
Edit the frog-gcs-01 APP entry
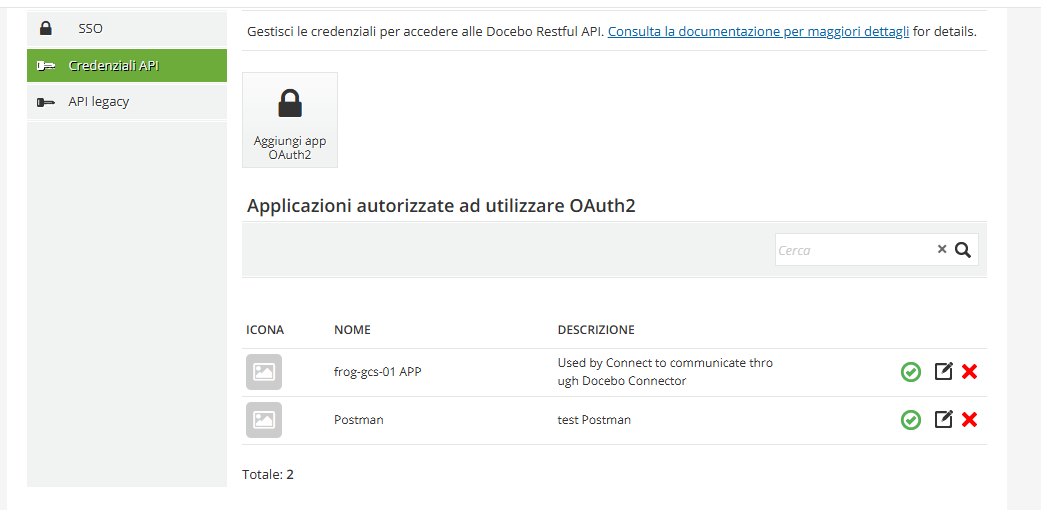tap(943, 371)
